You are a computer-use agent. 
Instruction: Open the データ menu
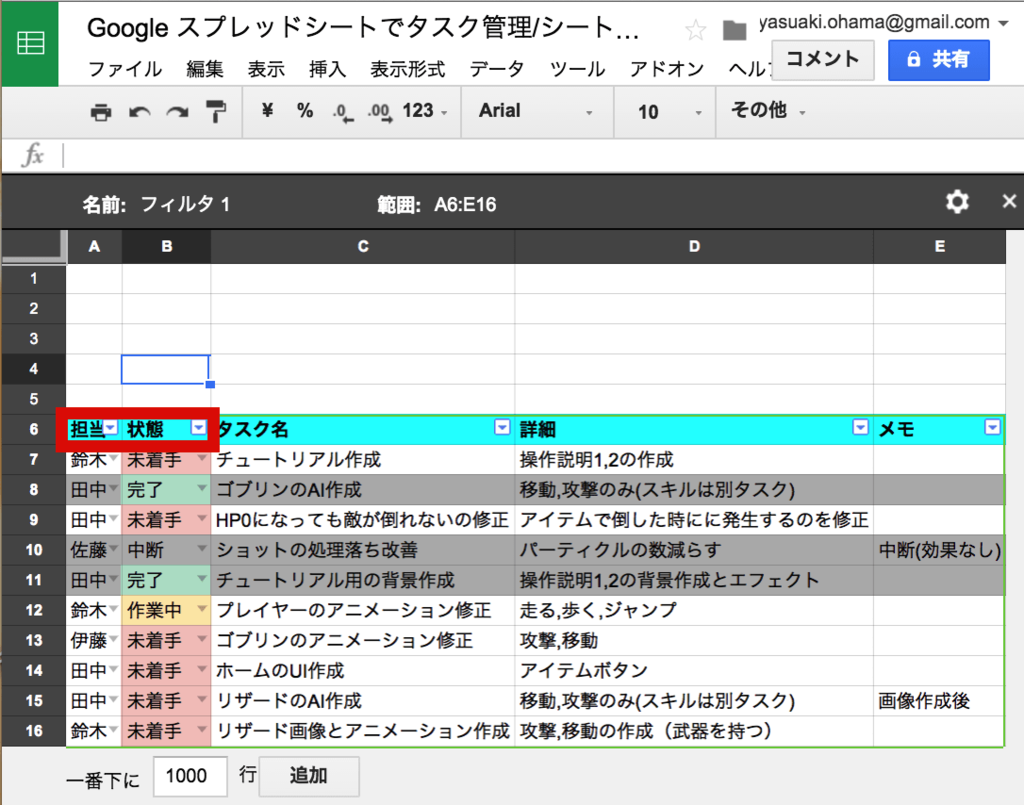pyautogui.click(x=497, y=69)
